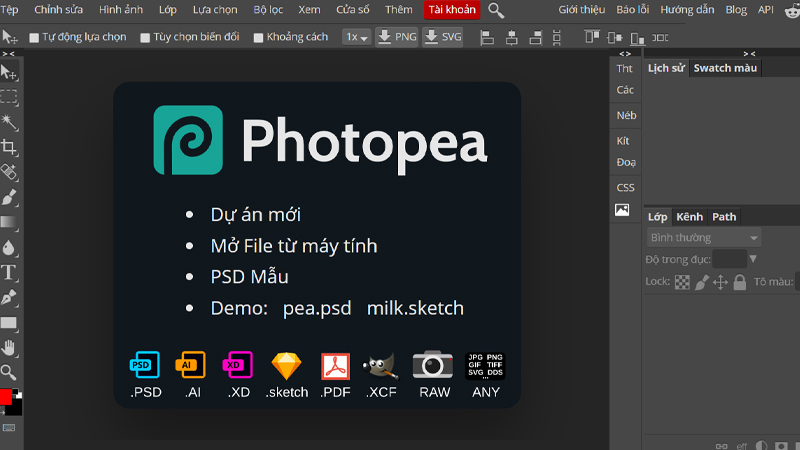Check the Khoảng cách checkbox
800x450 pixels.
point(258,38)
